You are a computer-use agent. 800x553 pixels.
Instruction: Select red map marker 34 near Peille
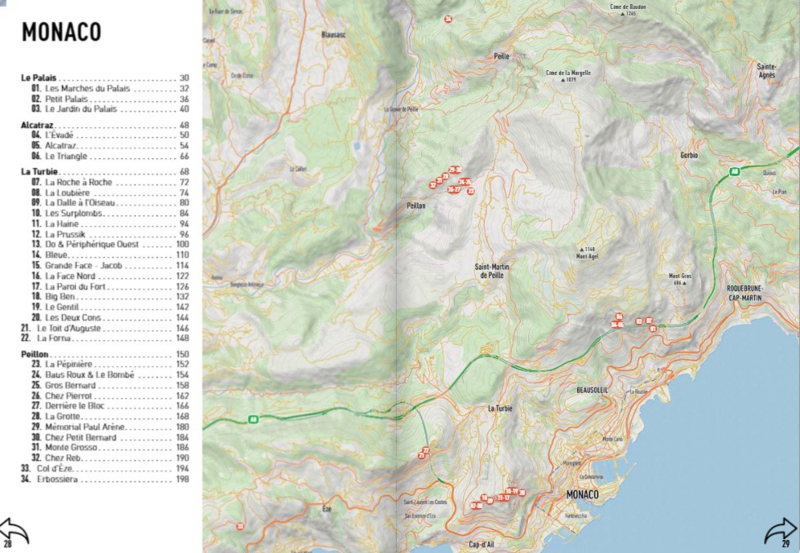(448, 19)
